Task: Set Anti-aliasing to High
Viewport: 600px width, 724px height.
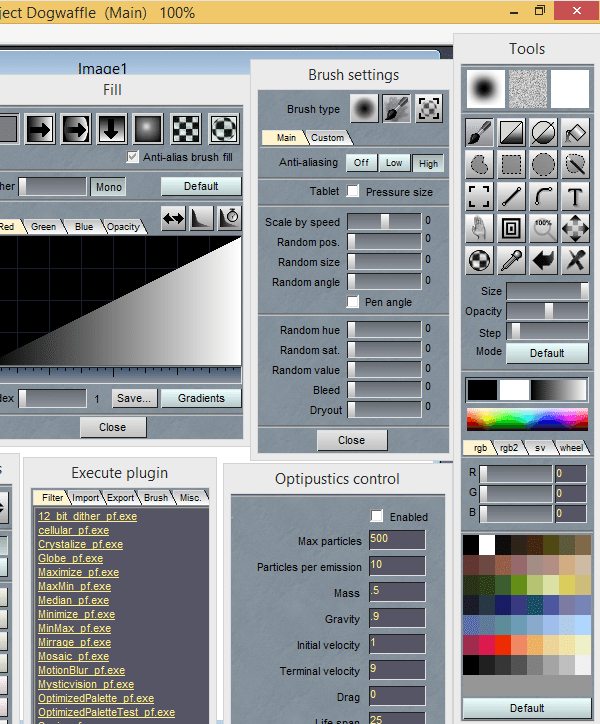Action: tap(428, 163)
